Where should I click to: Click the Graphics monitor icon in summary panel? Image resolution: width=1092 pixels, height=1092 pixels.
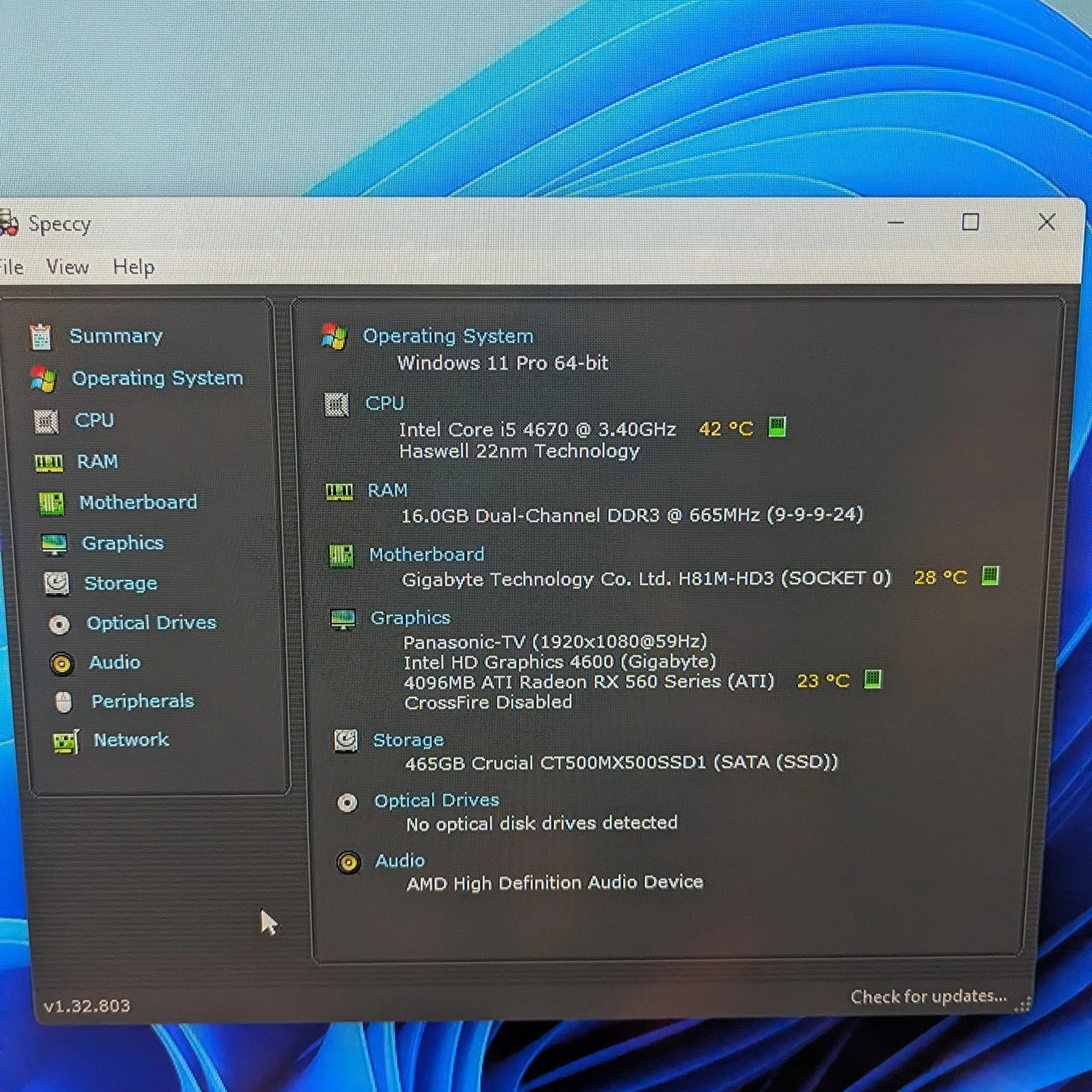pyautogui.click(x=343, y=620)
